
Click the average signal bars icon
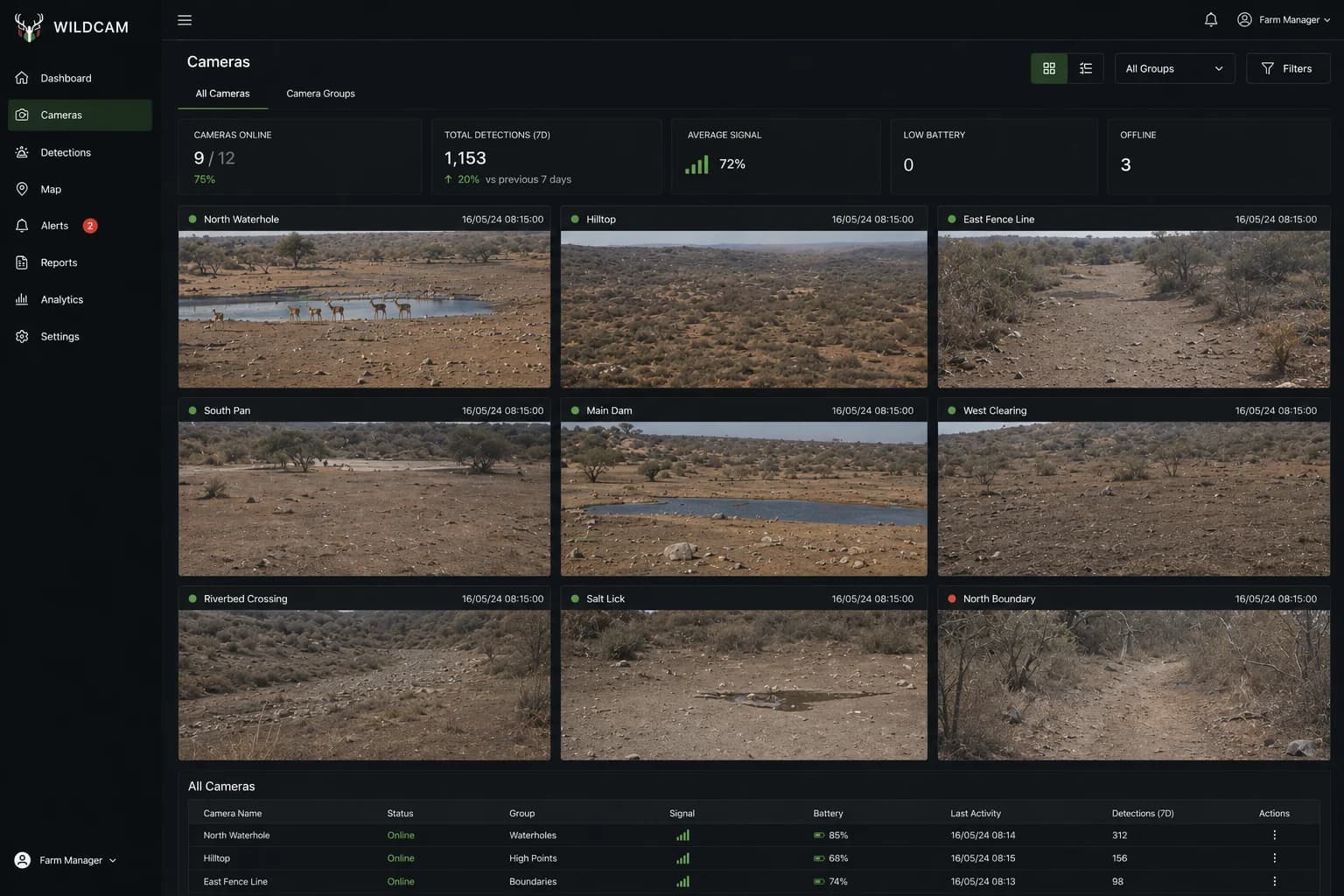tap(697, 164)
